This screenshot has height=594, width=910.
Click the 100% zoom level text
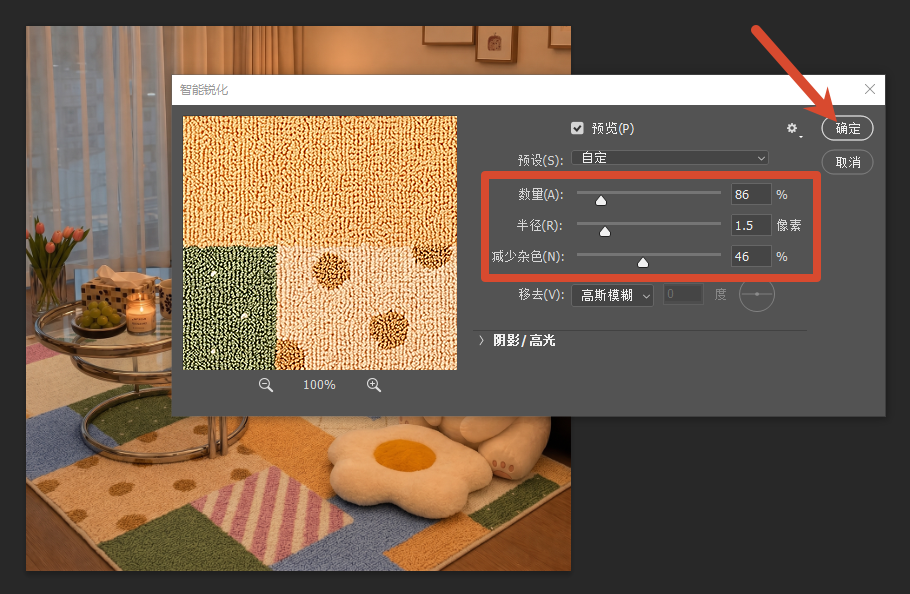coord(319,385)
